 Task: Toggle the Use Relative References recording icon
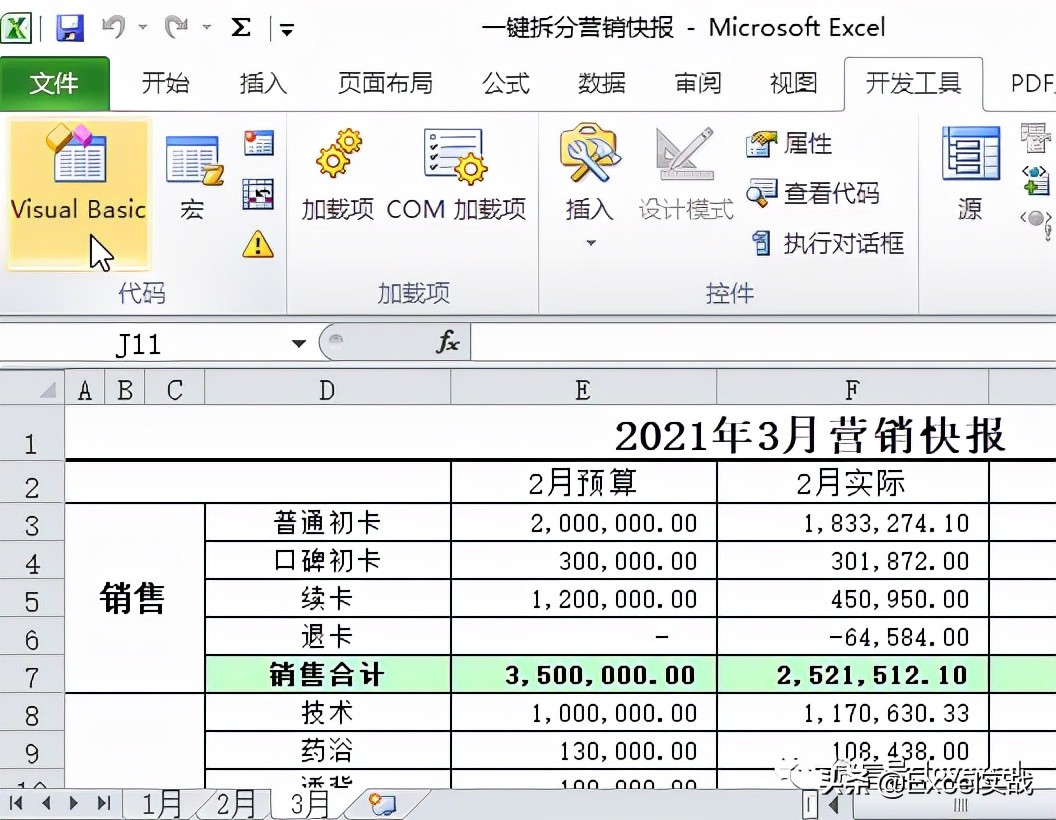click(258, 193)
